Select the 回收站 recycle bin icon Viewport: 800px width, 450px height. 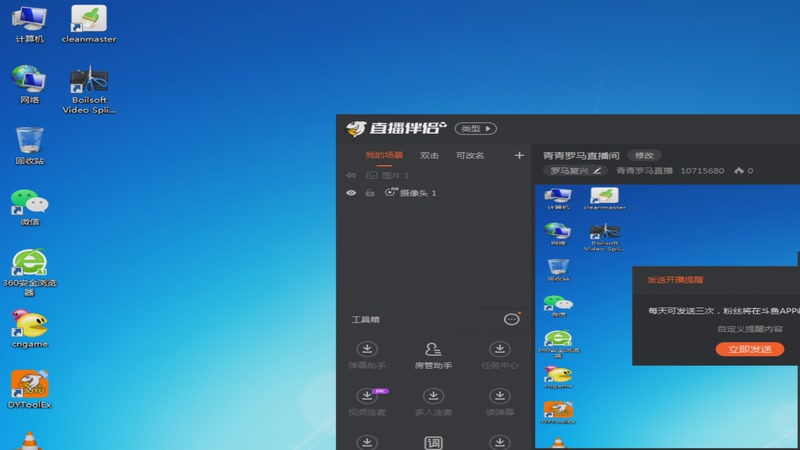pyautogui.click(x=30, y=146)
